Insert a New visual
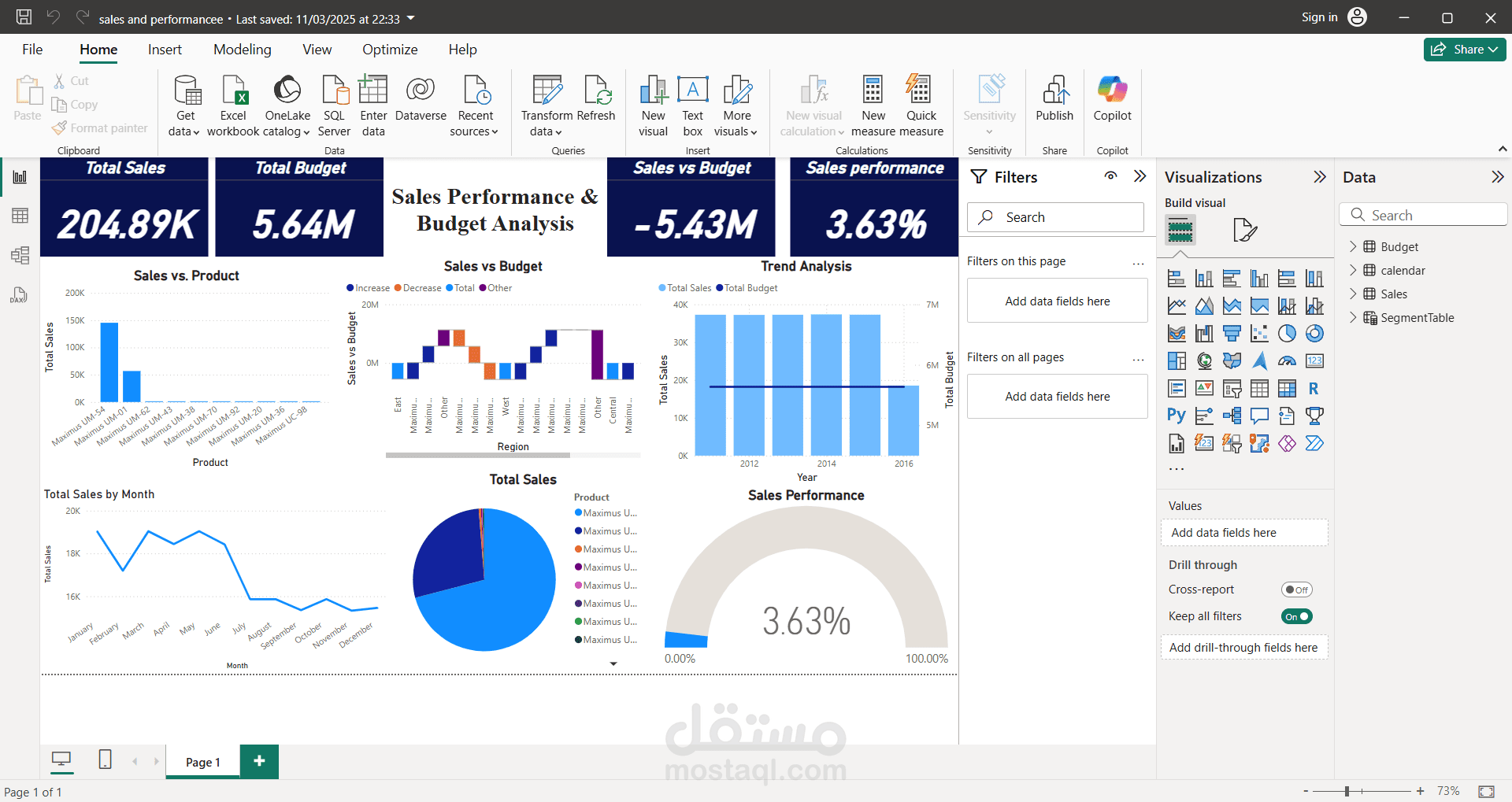1512x802 pixels. (653, 106)
